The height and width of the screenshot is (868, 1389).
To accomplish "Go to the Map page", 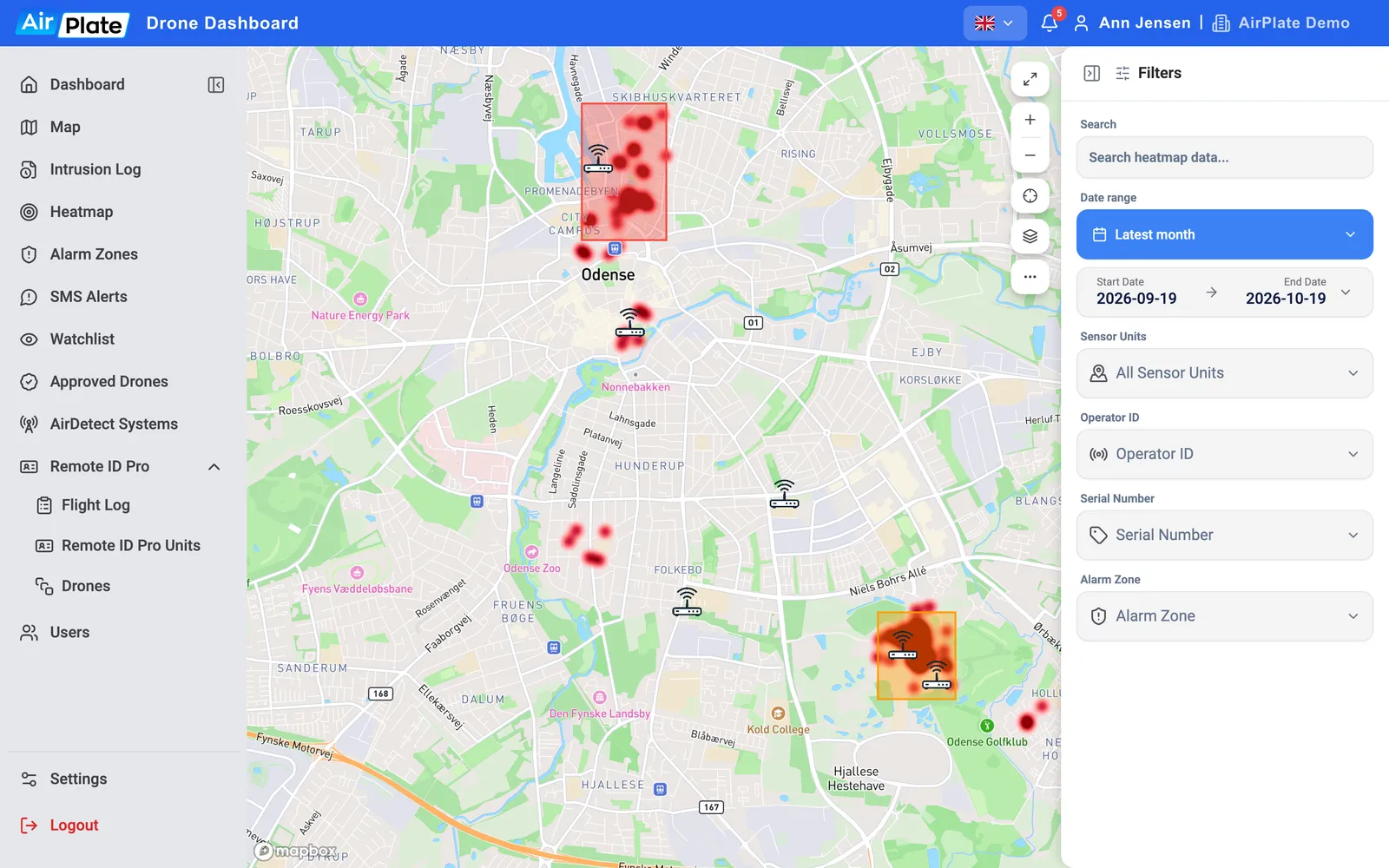I will pos(65,127).
